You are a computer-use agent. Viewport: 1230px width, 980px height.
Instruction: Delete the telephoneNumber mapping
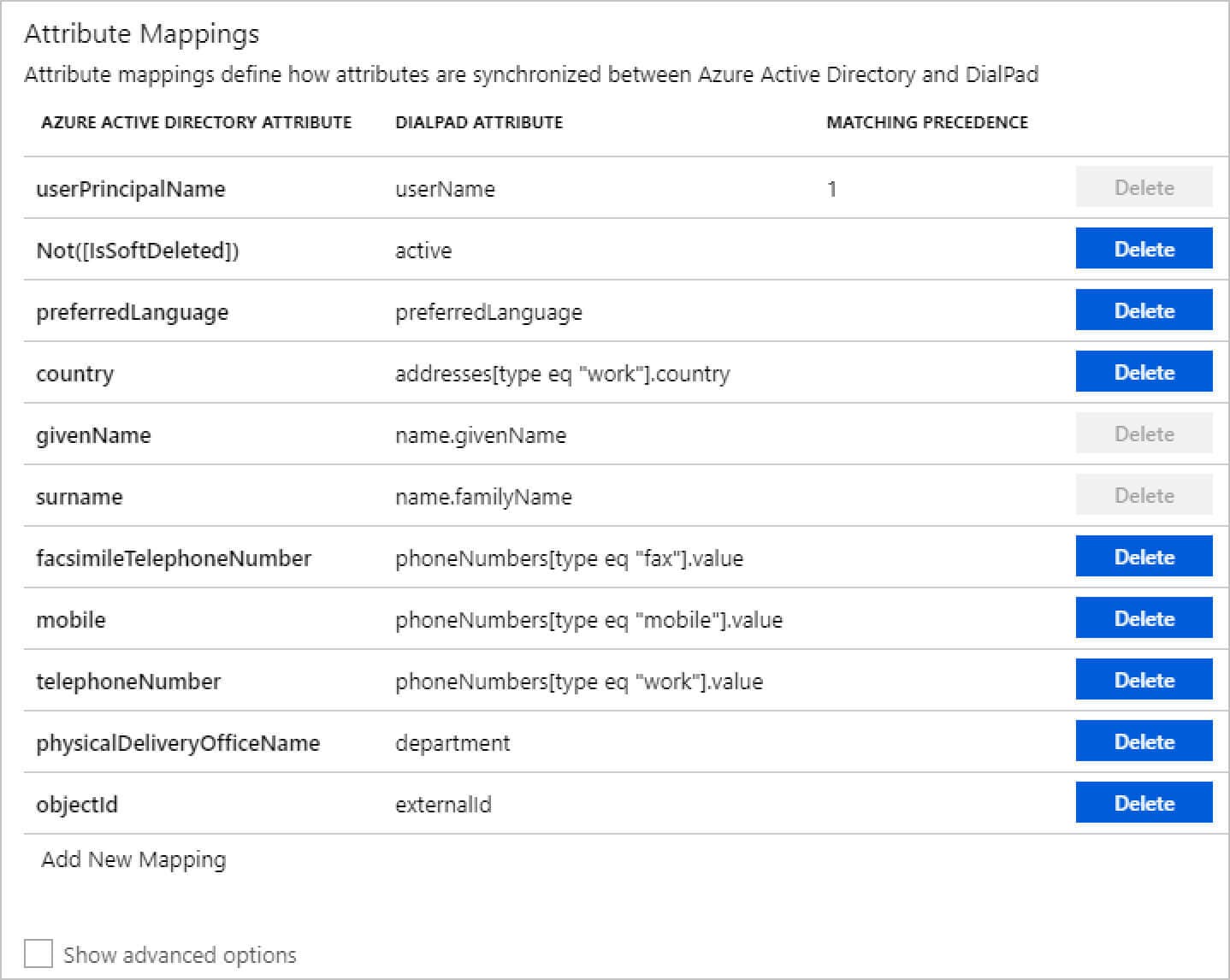click(1144, 680)
